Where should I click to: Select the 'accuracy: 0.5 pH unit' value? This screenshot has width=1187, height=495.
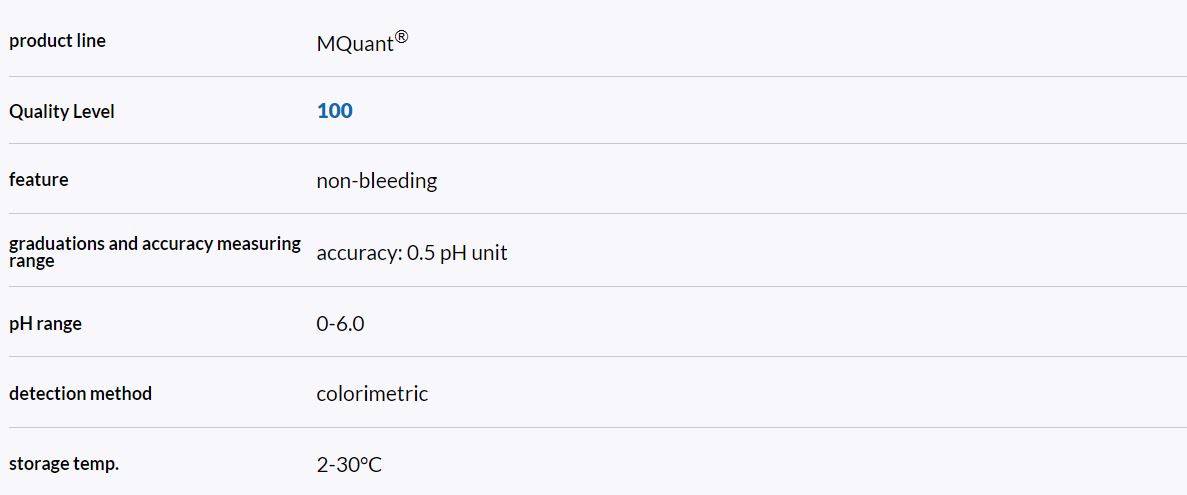[x=412, y=253]
